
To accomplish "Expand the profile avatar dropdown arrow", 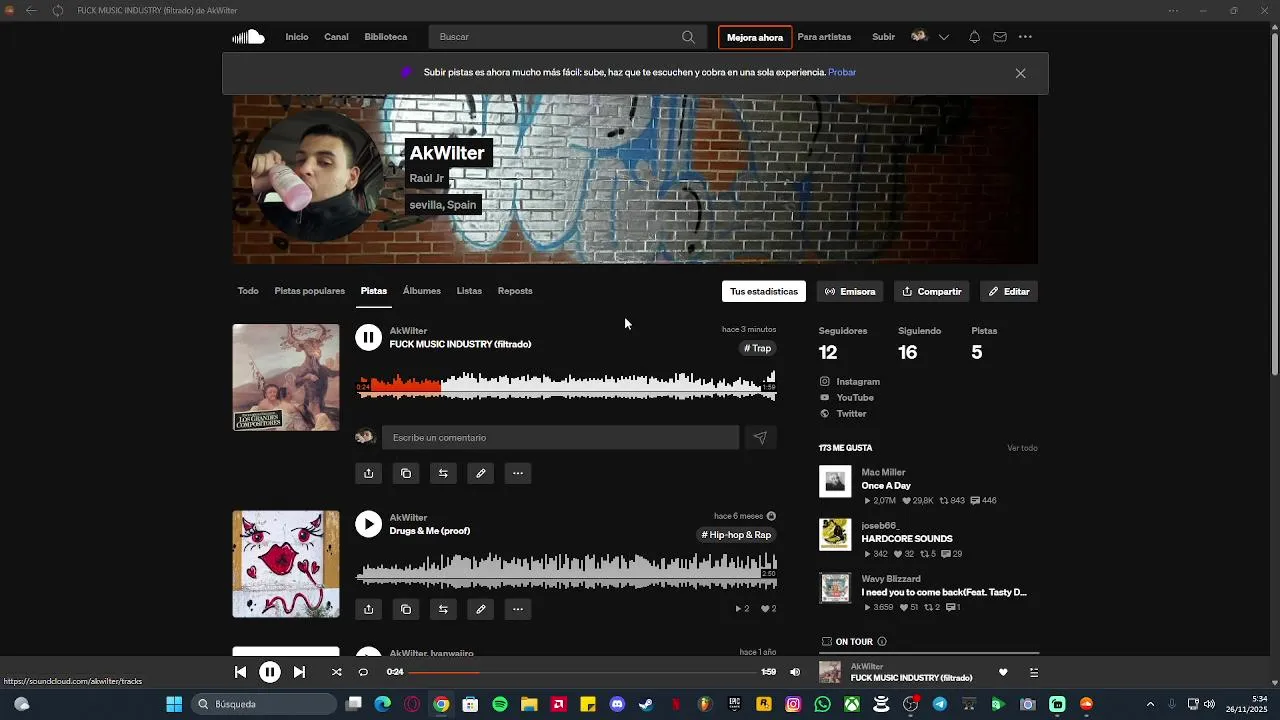I will (943, 37).
